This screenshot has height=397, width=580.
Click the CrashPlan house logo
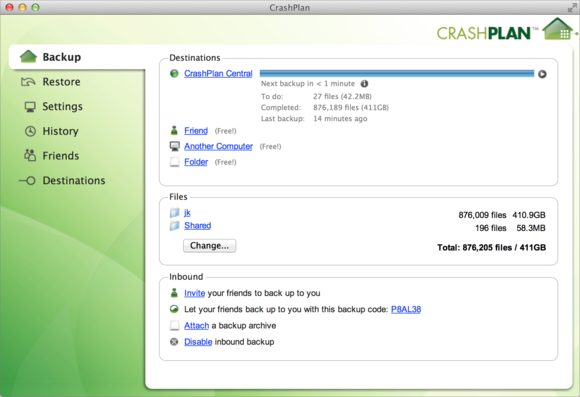558,29
